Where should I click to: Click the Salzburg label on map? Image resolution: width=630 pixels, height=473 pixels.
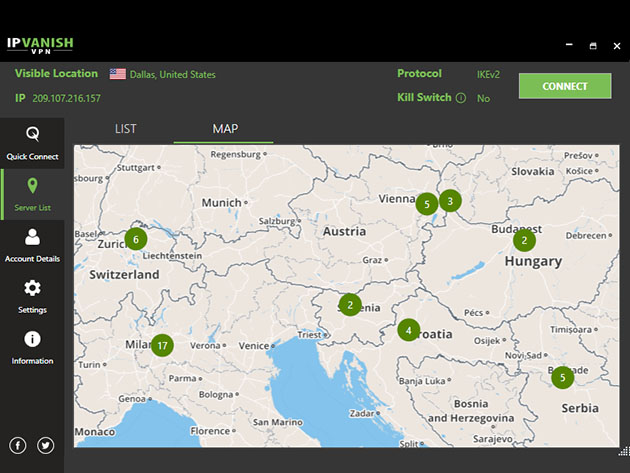point(276,221)
